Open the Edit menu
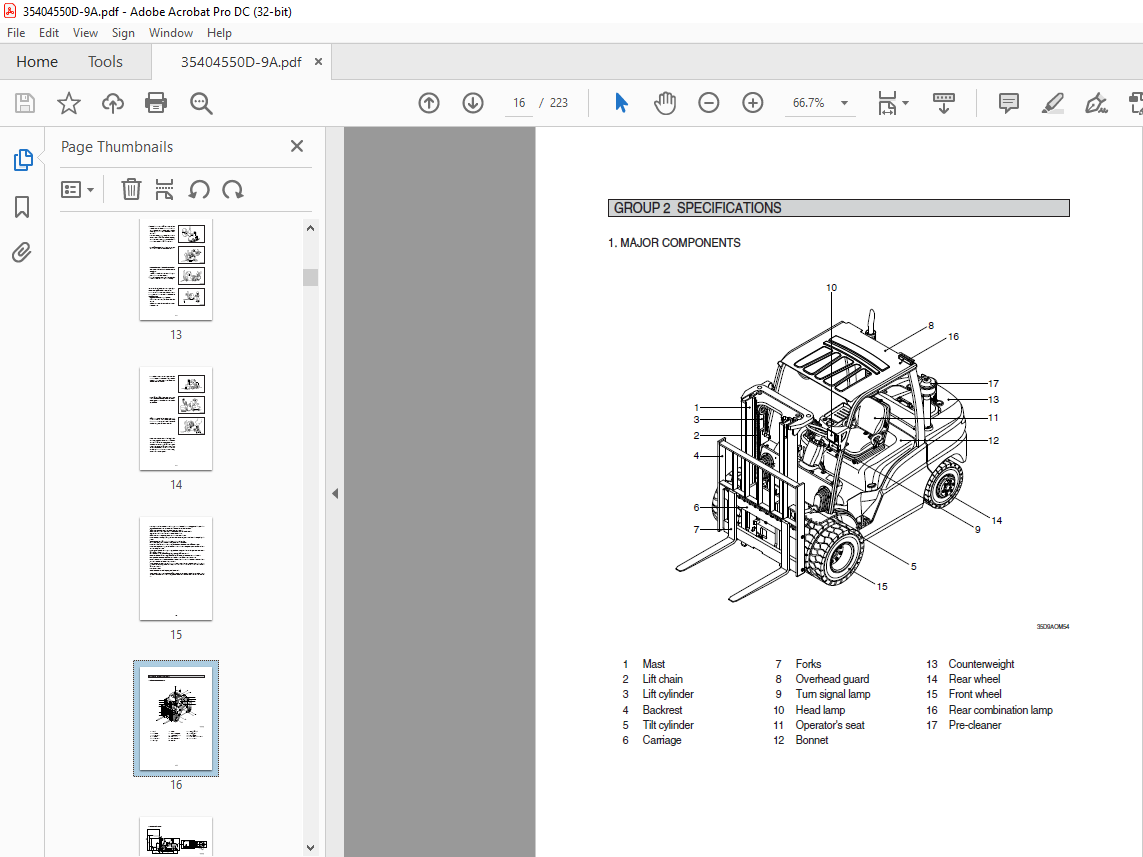Screen dimensions: 1143x857 [49, 33]
